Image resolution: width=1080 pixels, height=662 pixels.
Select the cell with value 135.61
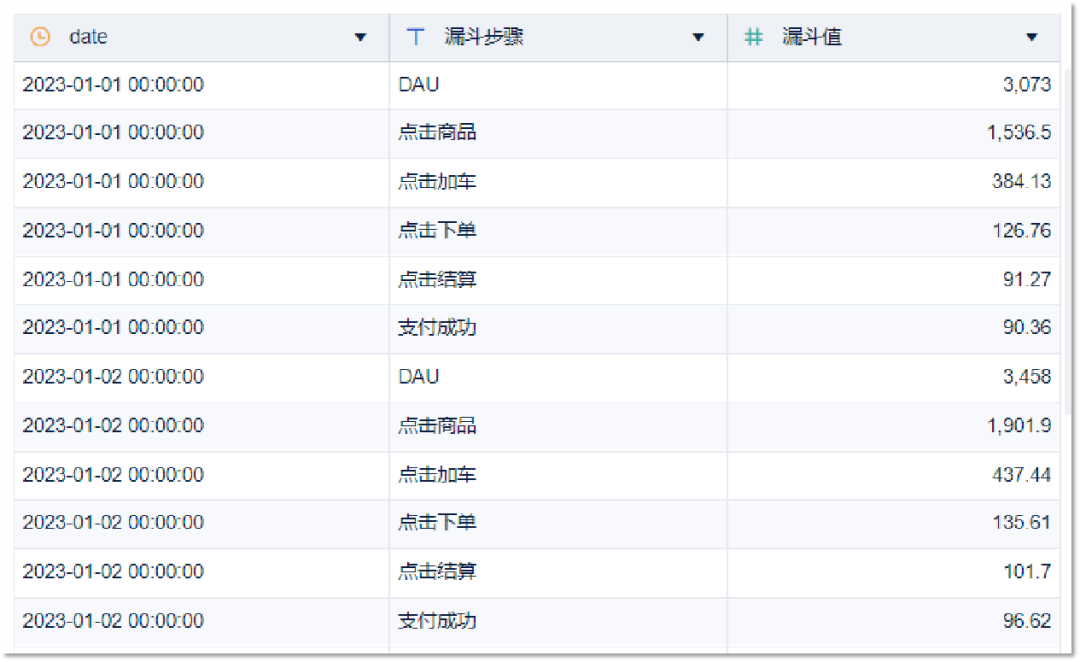coord(894,523)
